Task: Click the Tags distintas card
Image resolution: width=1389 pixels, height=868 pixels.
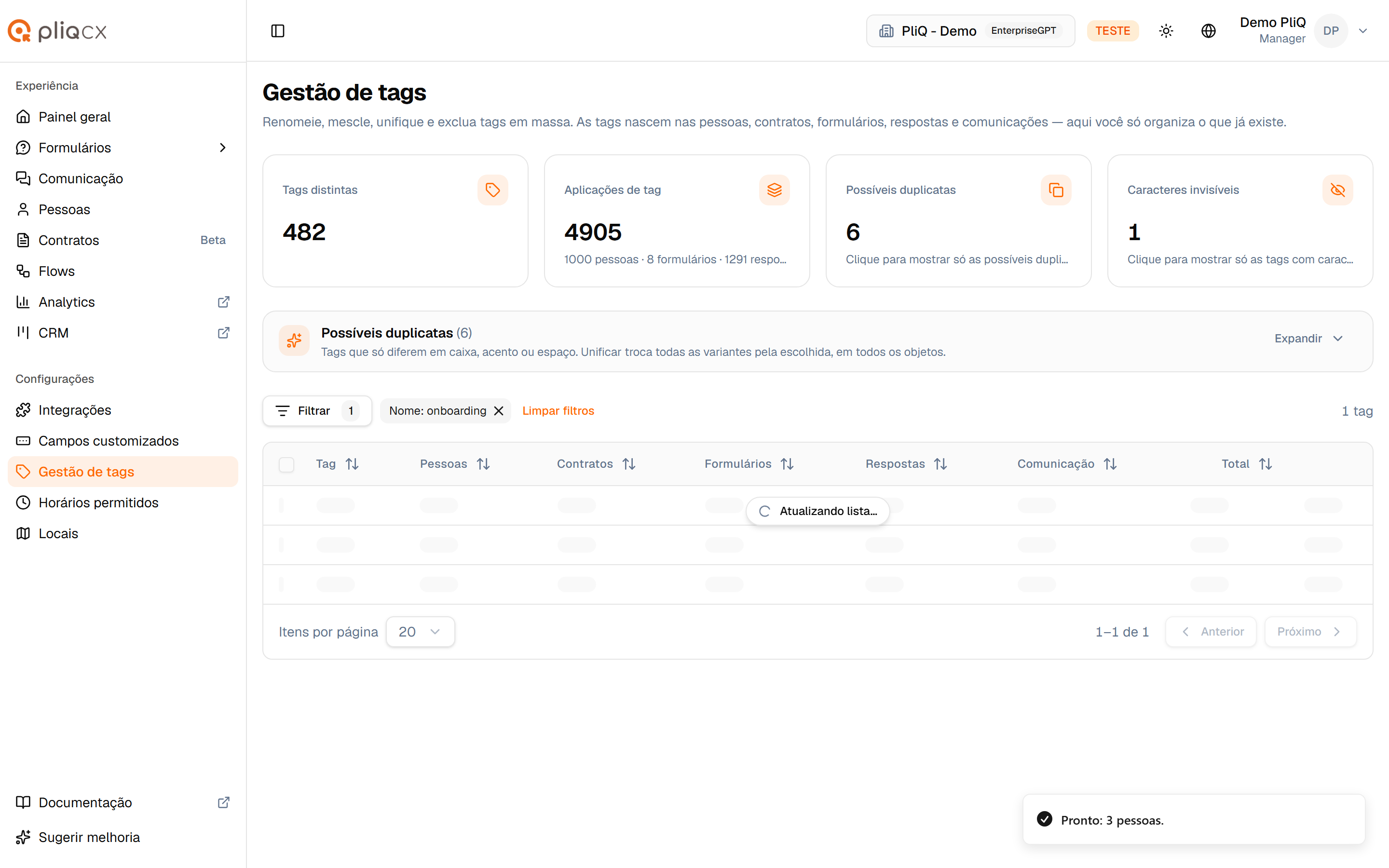Action: click(395, 221)
